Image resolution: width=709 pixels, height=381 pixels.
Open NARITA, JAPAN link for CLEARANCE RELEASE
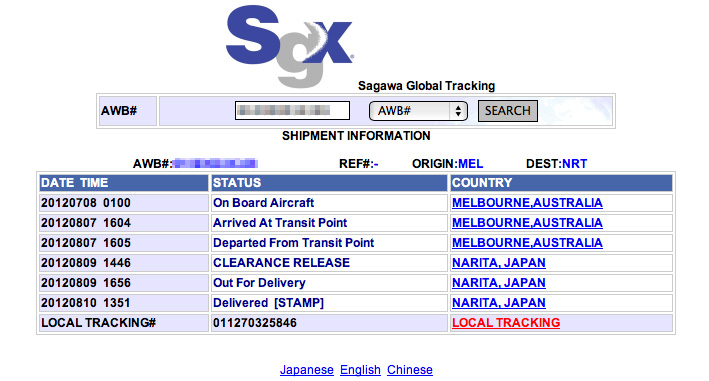499,263
